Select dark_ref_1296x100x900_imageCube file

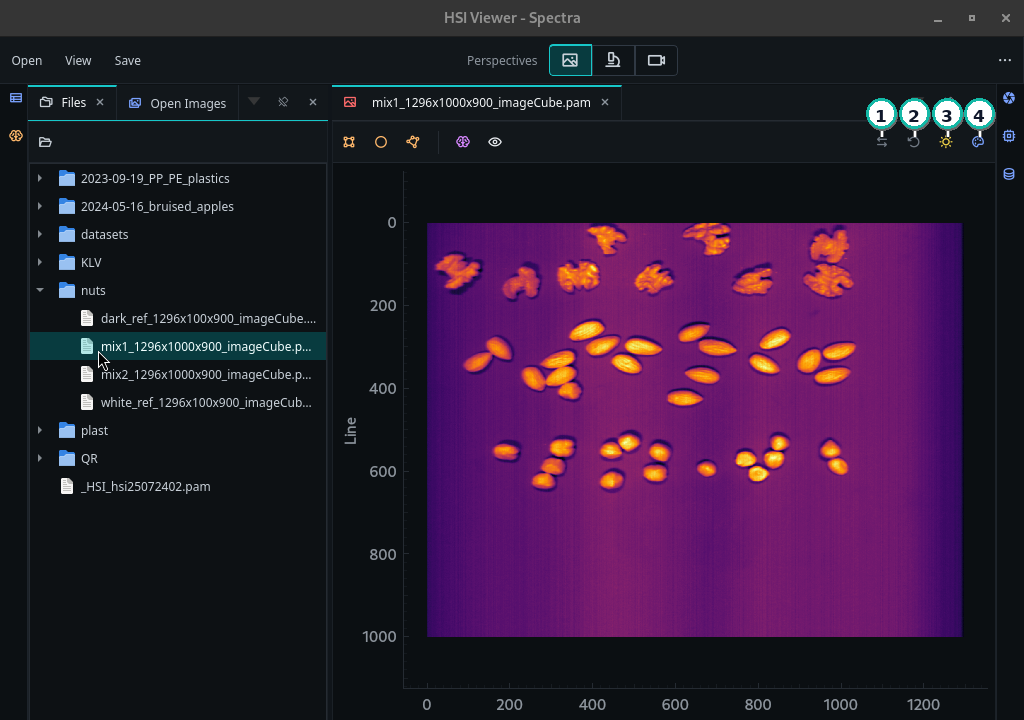point(208,319)
